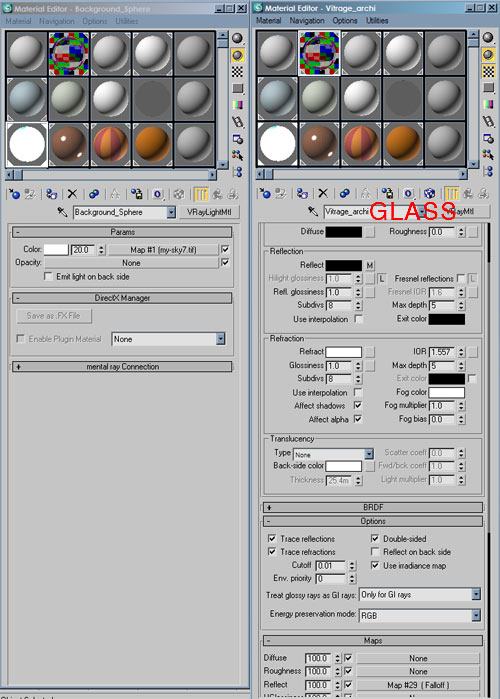Click eyedropper pick material icon in Vitrage_archi editor
This screenshot has height=699, width=500.
(313, 211)
